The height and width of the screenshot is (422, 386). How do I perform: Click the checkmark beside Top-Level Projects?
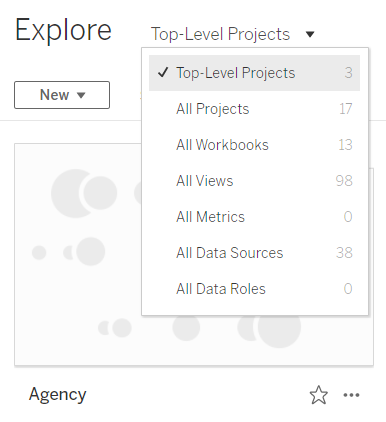[163, 72]
